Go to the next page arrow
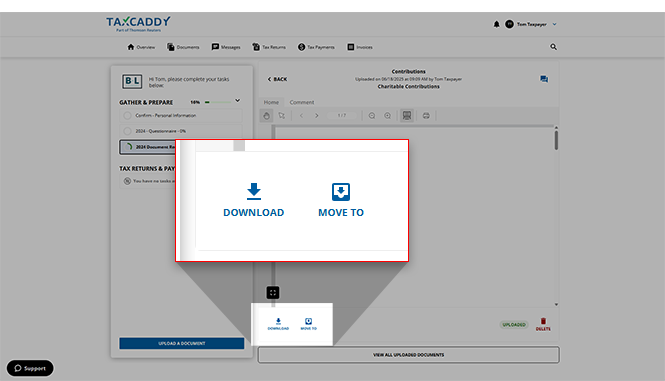This screenshot has width=665, height=381. tap(316, 115)
